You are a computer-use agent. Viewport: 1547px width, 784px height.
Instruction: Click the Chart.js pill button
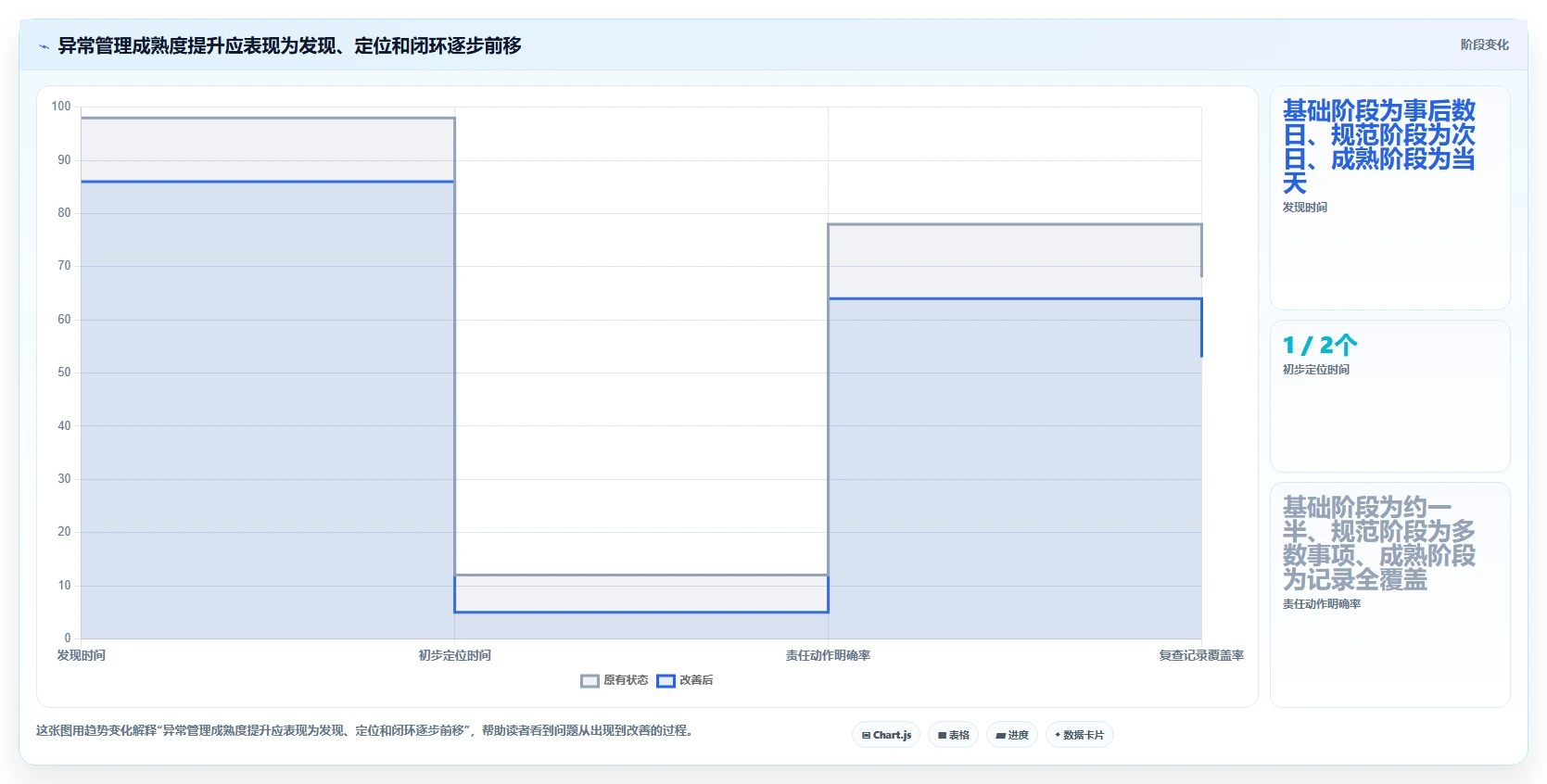pyautogui.click(x=886, y=735)
